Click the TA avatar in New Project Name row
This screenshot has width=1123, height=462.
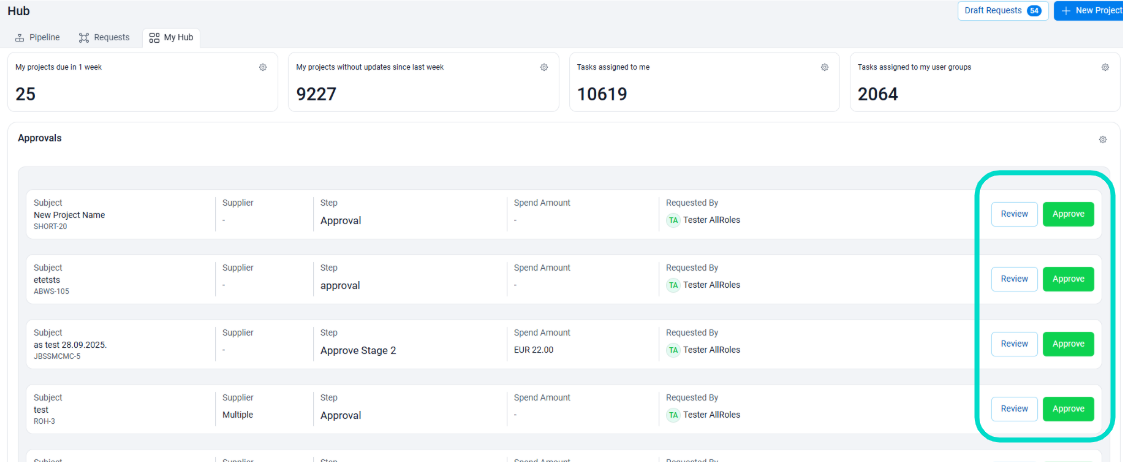[673, 220]
